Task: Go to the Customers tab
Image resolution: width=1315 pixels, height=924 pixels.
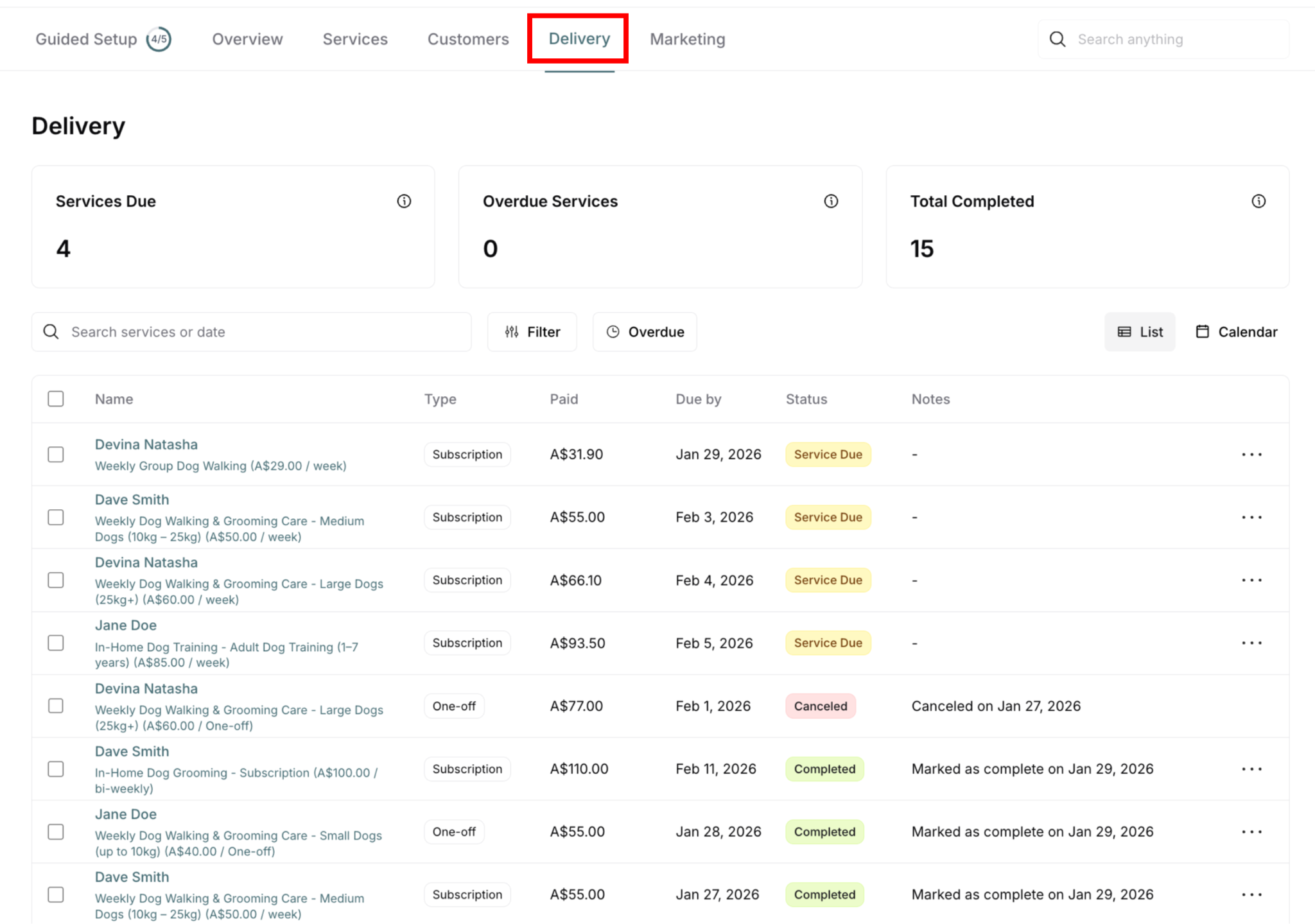Action: tap(468, 39)
